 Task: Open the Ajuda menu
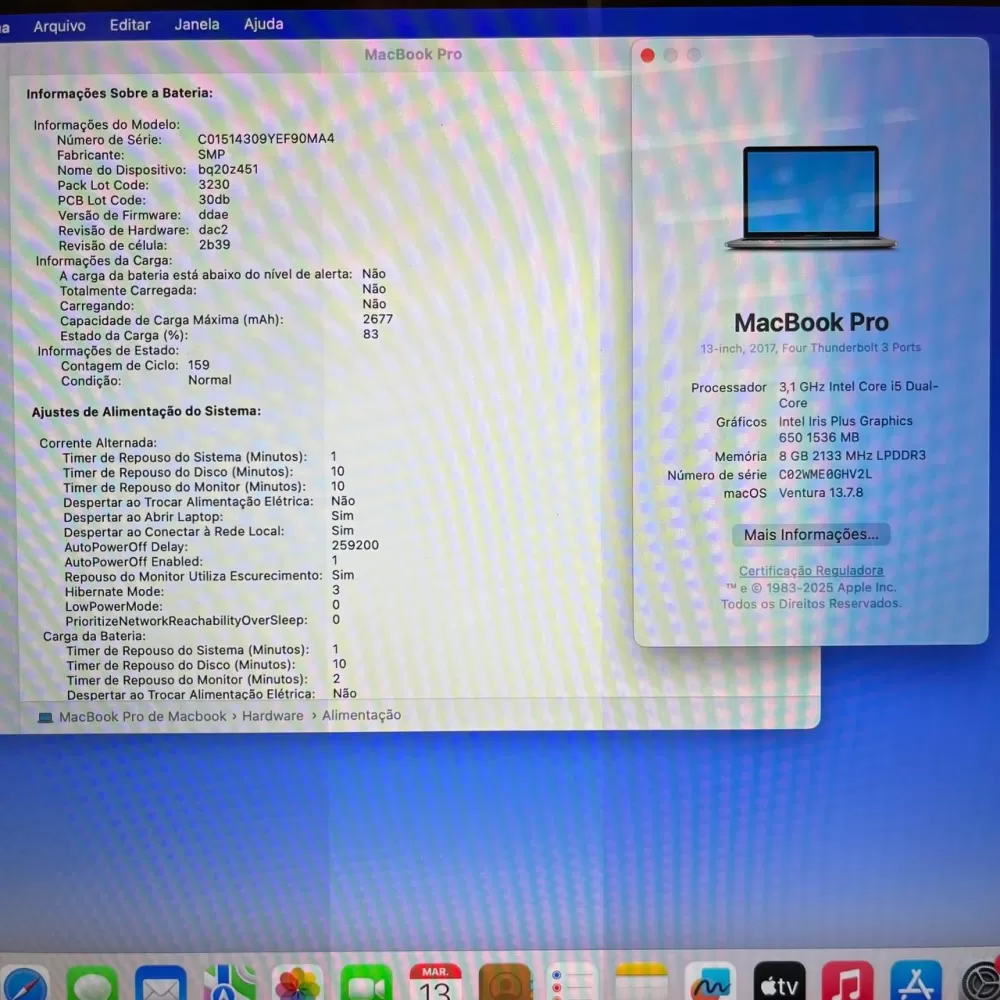coord(263,24)
